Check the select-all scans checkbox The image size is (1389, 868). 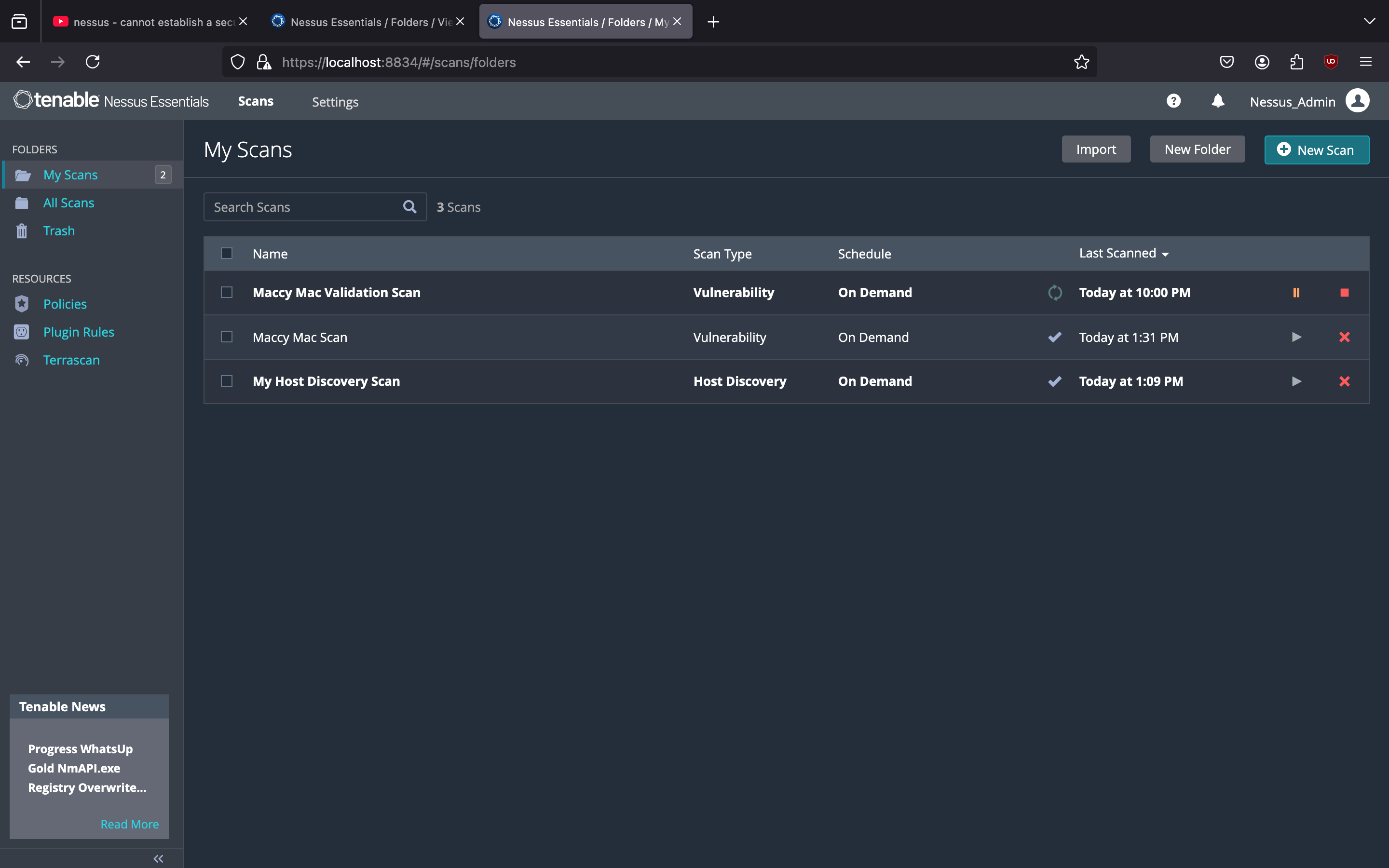(x=227, y=253)
